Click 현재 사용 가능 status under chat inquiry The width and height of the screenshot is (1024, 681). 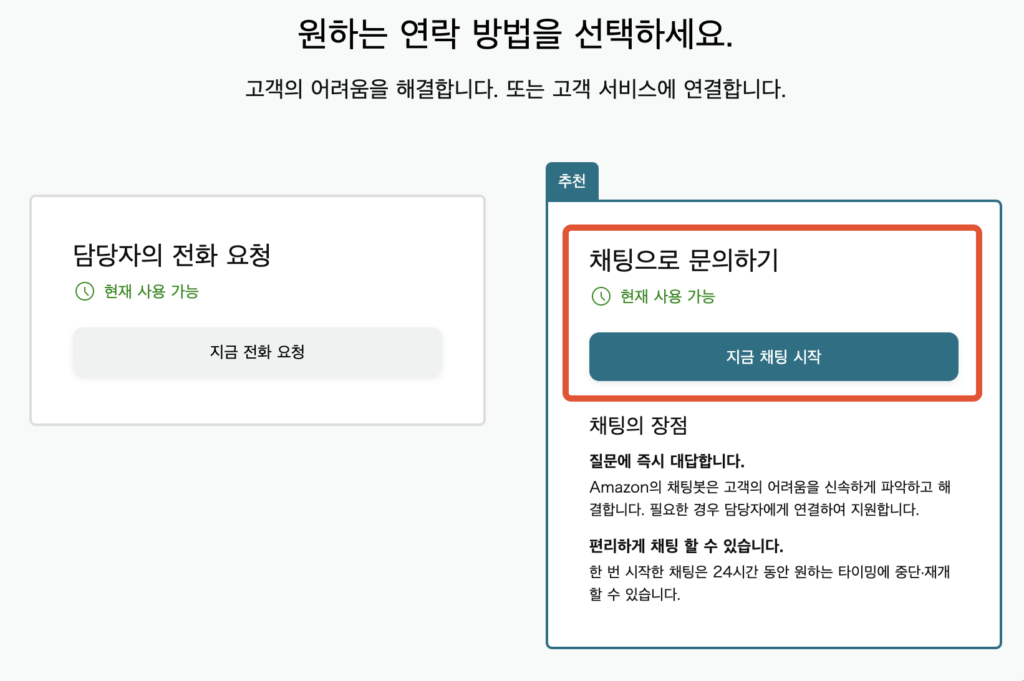(x=667, y=296)
